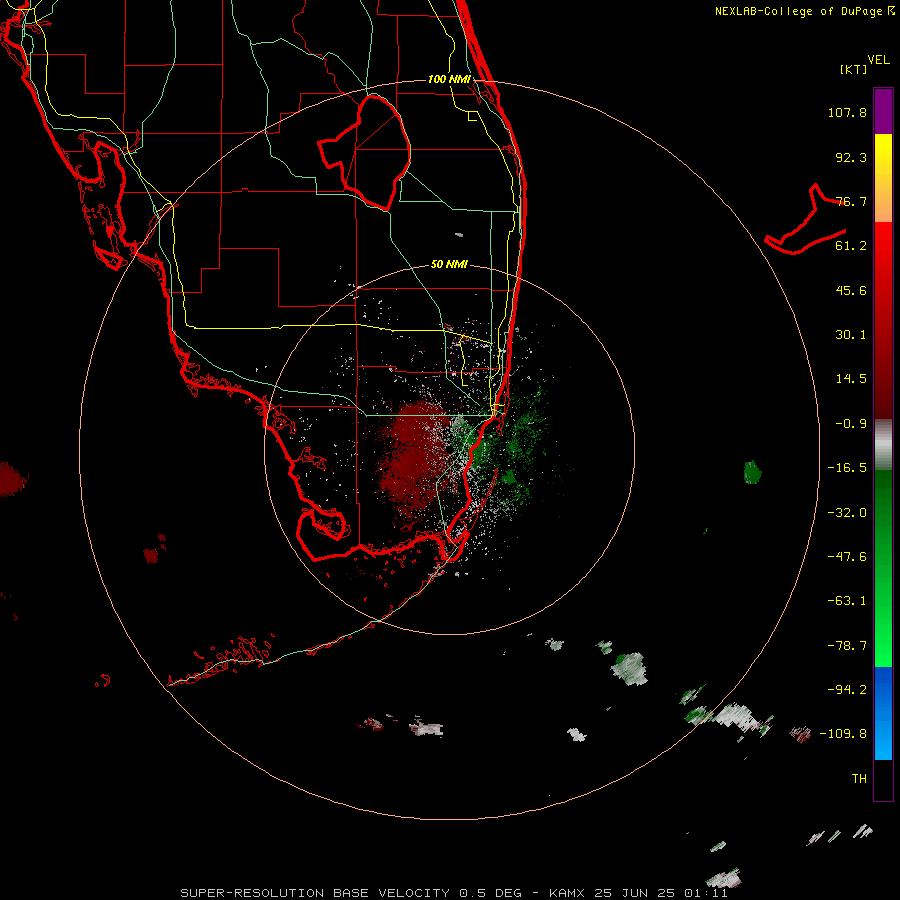Select the 45.6 scale value
This screenshot has height=900, width=900.
click(x=851, y=290)
